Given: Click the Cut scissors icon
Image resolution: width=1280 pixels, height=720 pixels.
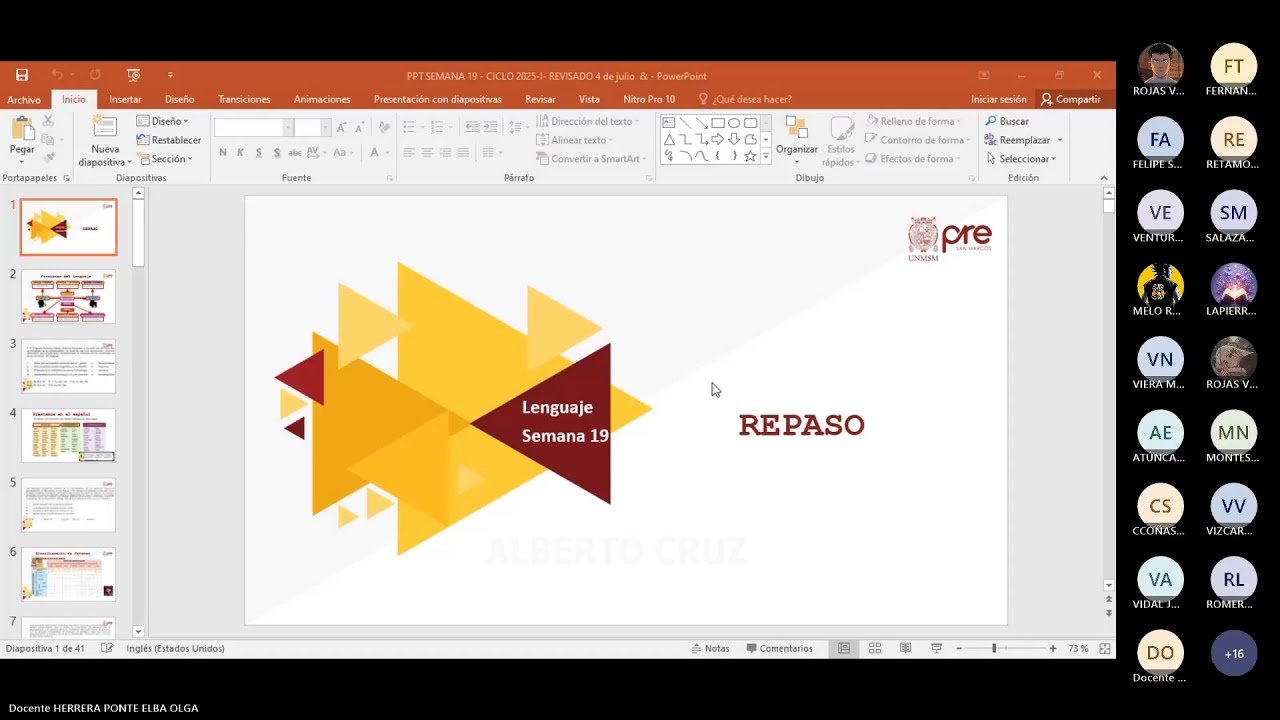Looking at the screenshot, I should (x=48, y=121).
